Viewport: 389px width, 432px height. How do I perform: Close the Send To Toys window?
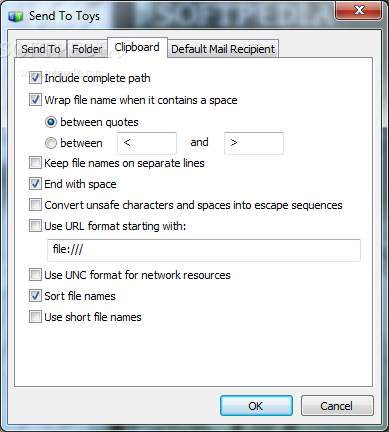[x=359, y=10]
